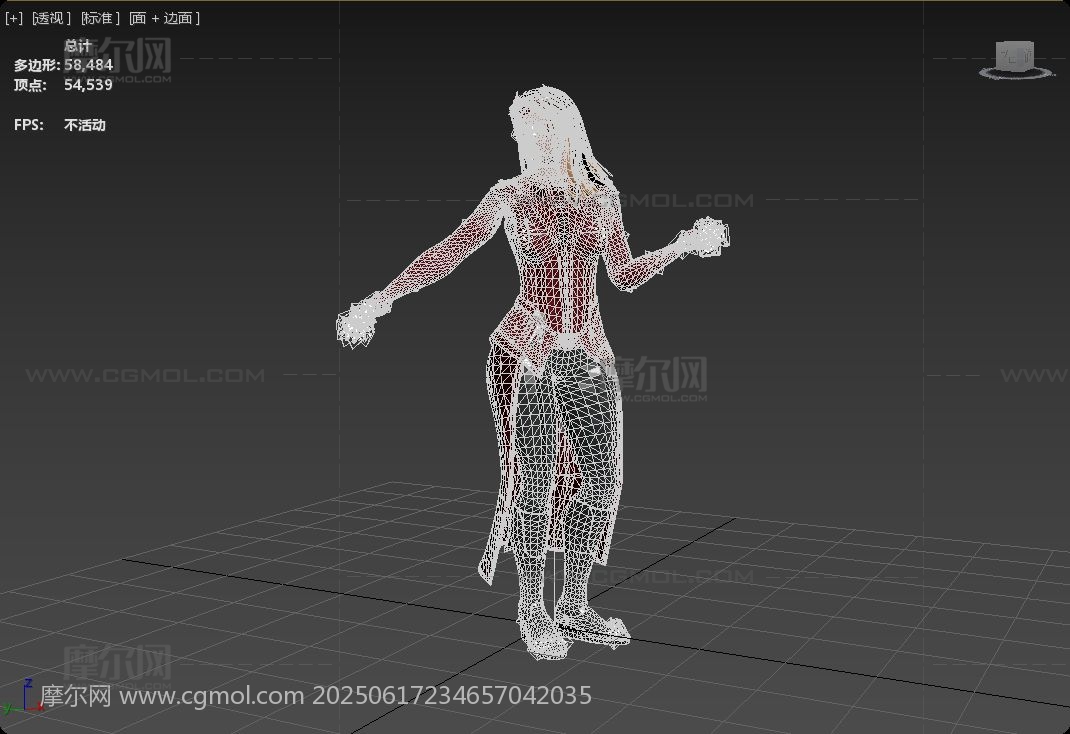Click the vertex count 54,539
The width and height of the screenshot is (1070, 734).
click(x=88, y=85)
